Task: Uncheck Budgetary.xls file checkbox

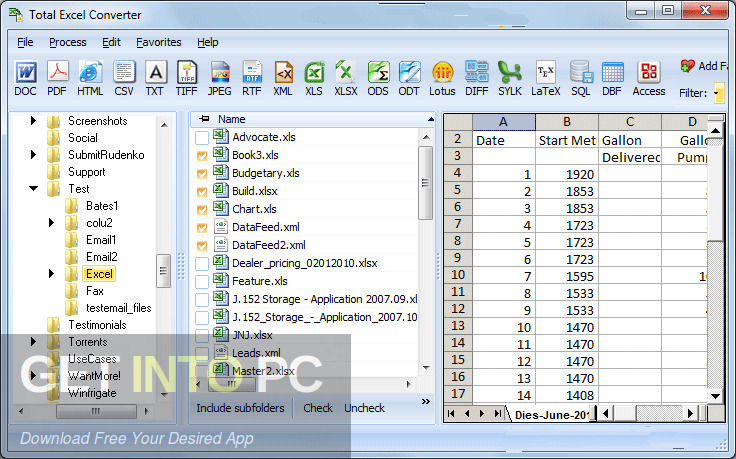Action: click(202, 174)
